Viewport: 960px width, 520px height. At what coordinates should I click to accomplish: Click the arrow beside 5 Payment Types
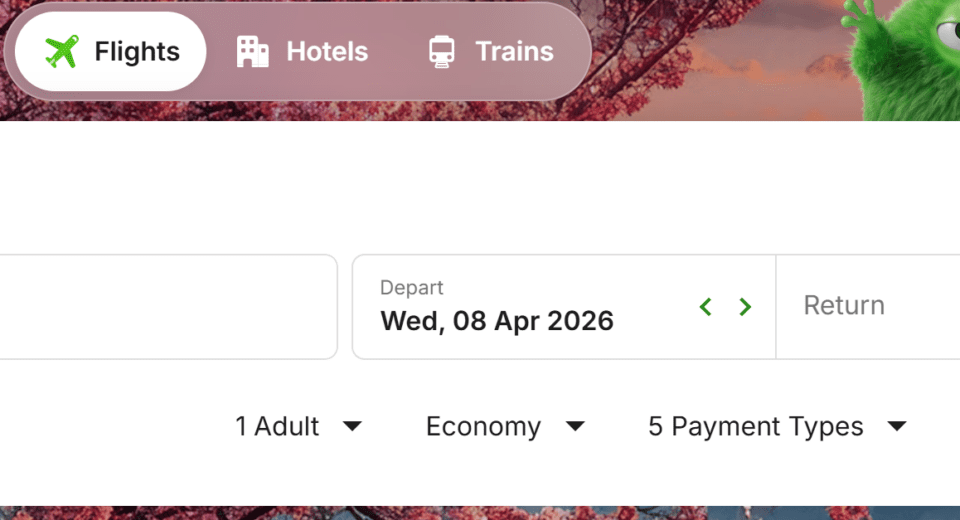[897, 426]
